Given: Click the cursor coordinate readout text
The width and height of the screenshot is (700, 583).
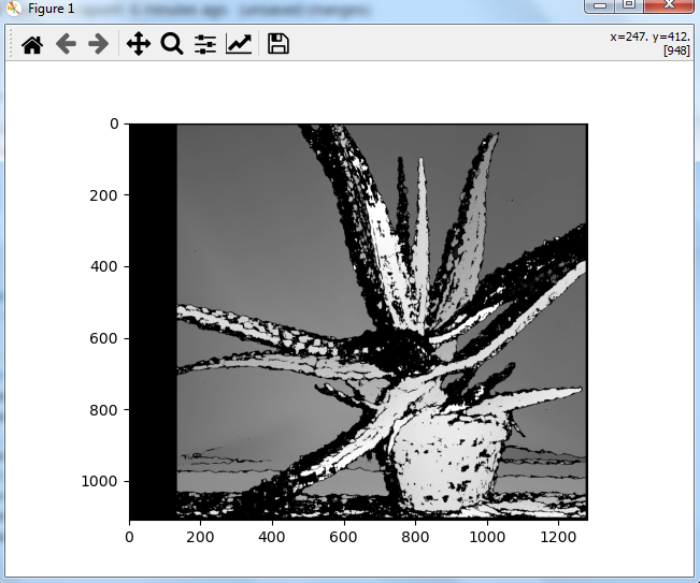Looking at the screenshot, I should click(x=650, y=43).
